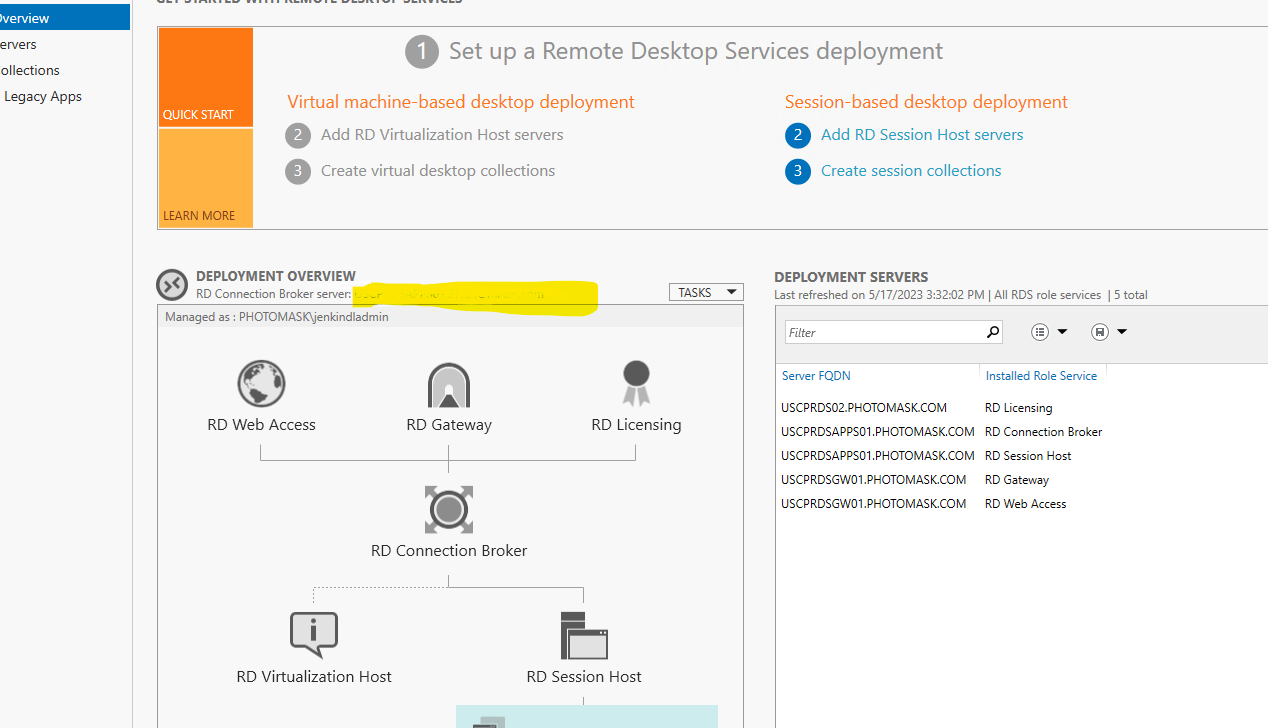Click the Managed as PHOTOMASK\jenkindladmin text

point(277,316)
